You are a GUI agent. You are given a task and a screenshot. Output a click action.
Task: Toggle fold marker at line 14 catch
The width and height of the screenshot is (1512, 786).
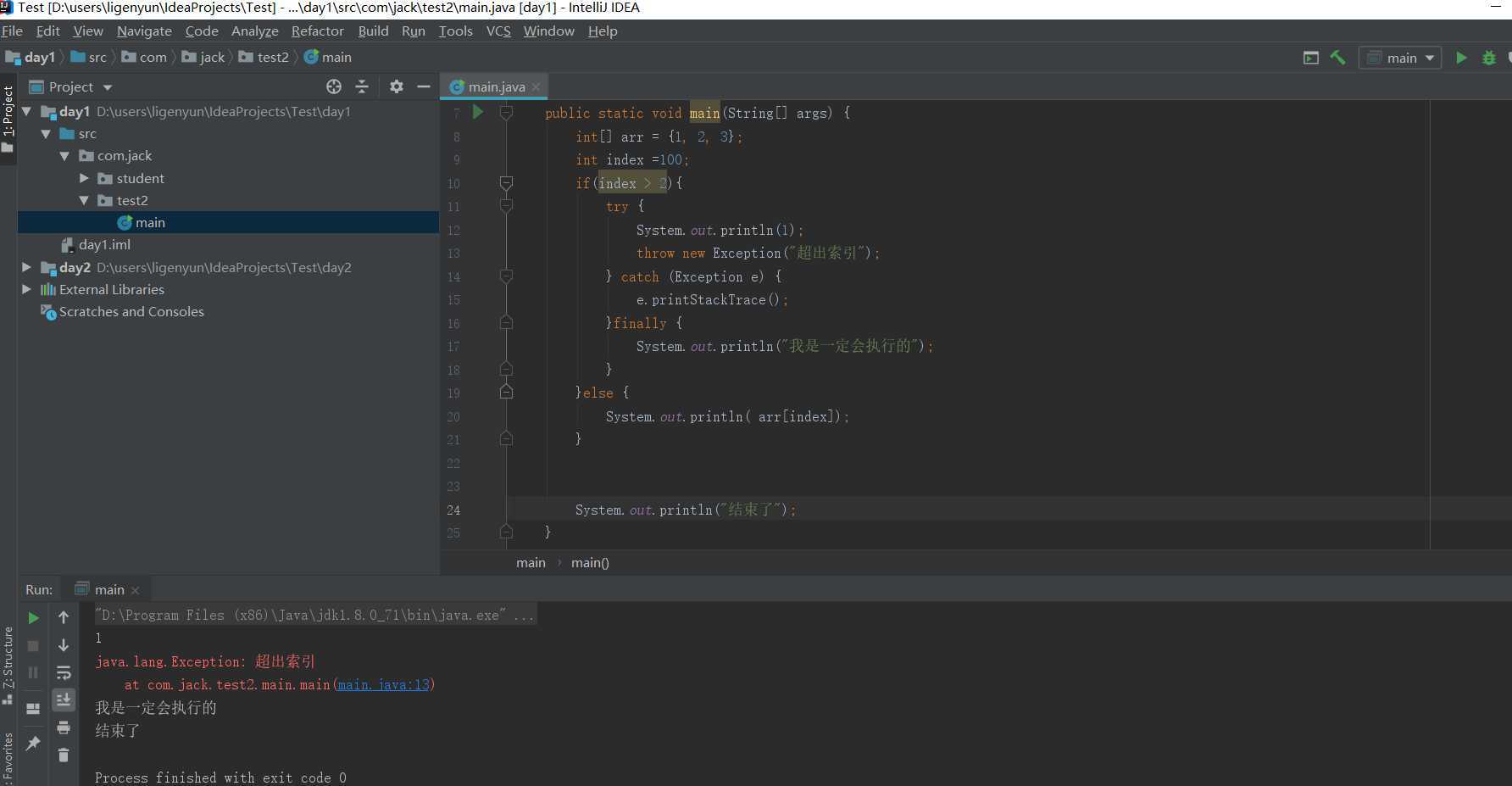click(x=506, y=276)
